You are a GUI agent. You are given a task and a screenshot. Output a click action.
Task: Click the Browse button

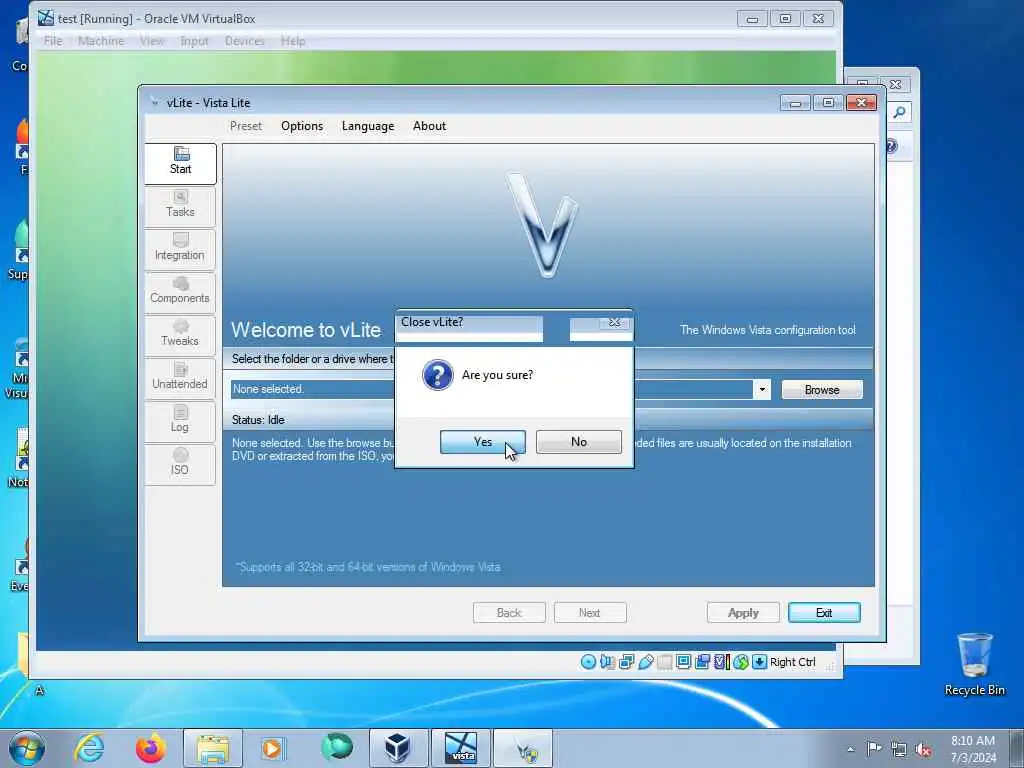coord(822,390)
